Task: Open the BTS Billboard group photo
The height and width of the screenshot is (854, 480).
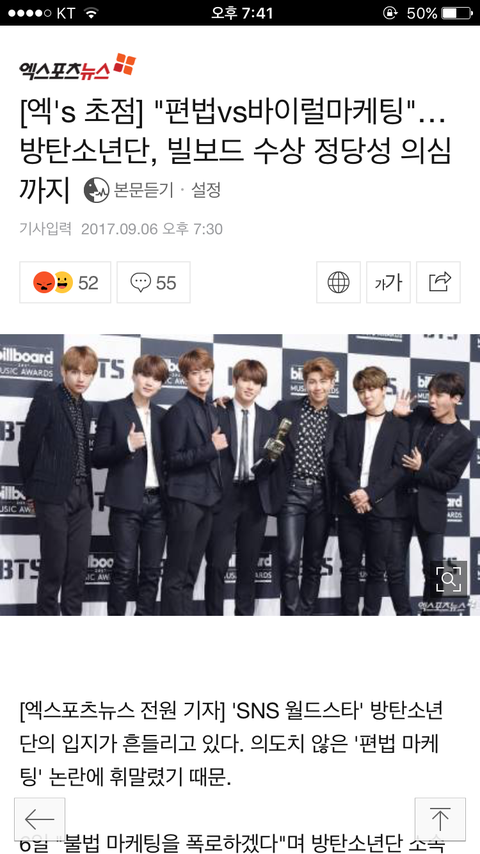Action: [x=240, y=475]
